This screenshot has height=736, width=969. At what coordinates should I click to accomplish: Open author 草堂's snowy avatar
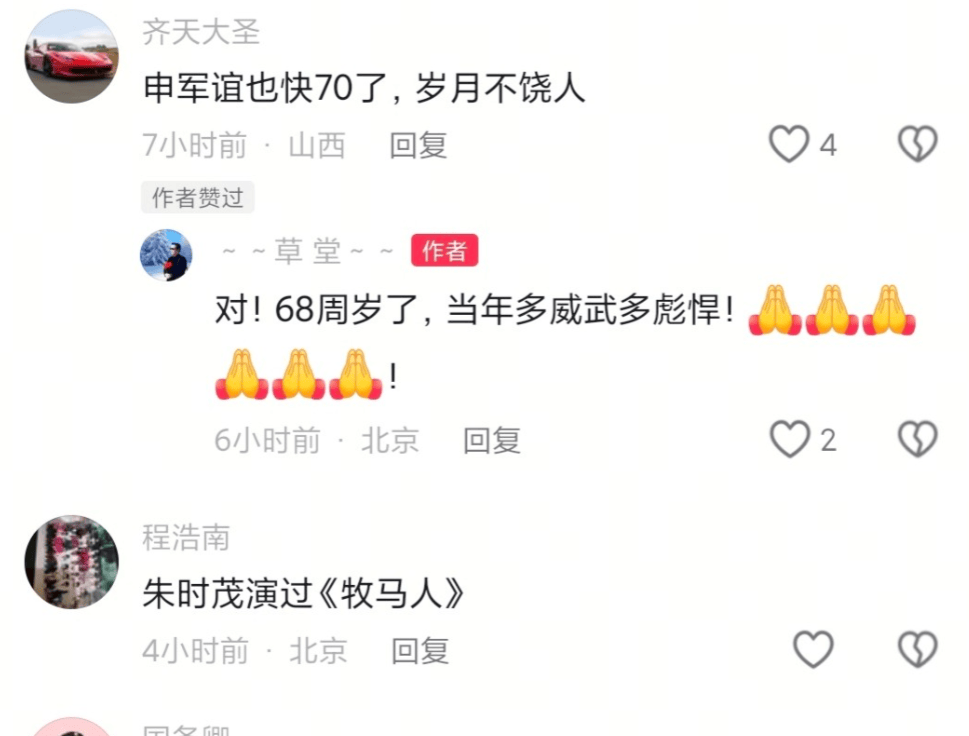pyautogui.click(x=166, y=255)
